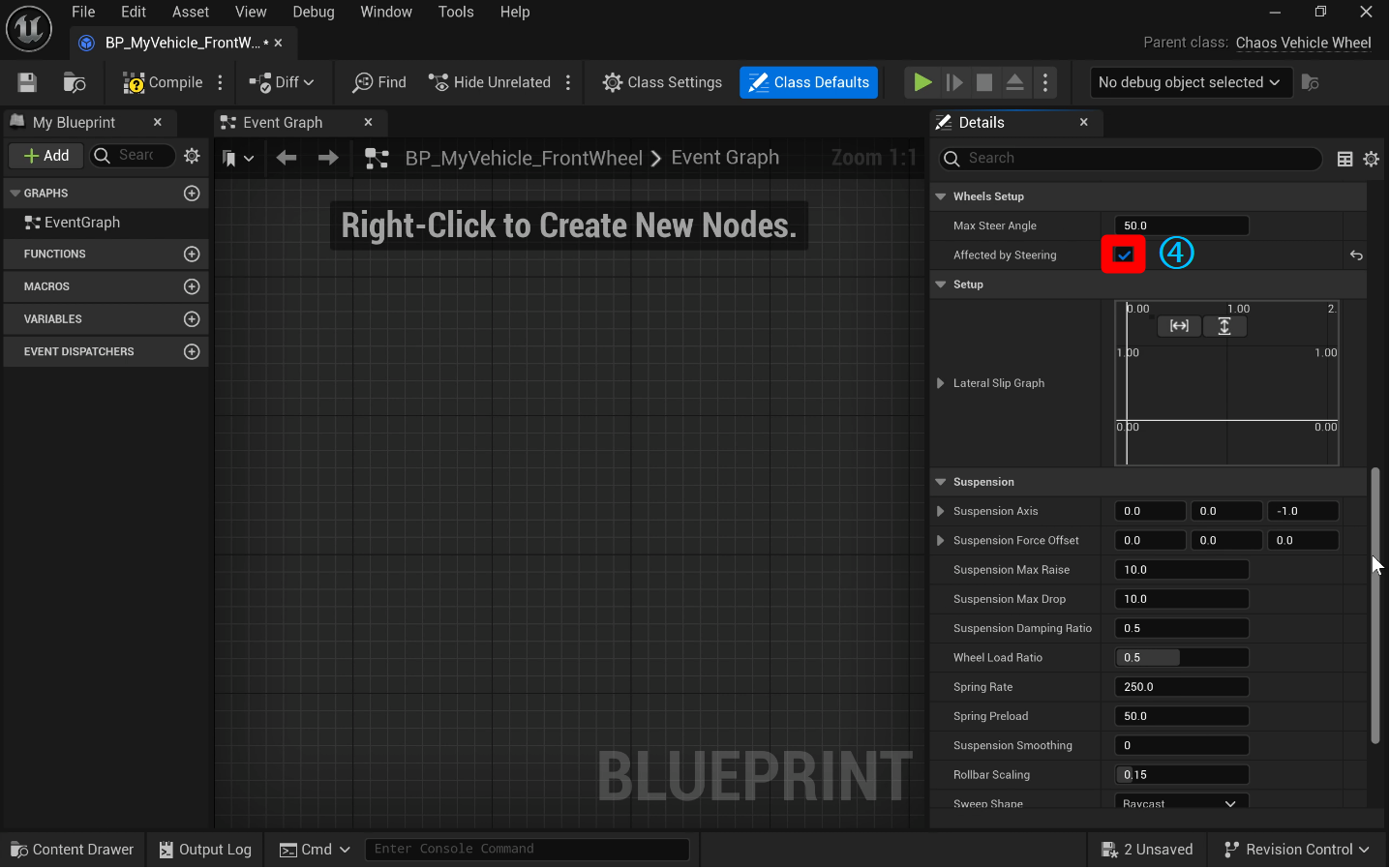
Task: Click the Unreal Engine logo icon
Action: click(29, 28)
